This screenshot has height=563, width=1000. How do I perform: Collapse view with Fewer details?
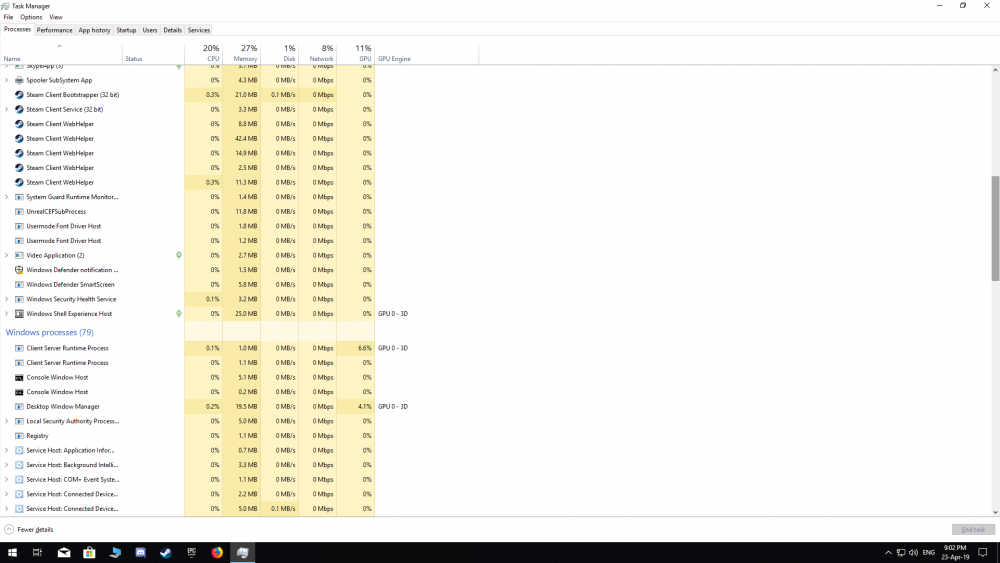(x=29, y=530)
